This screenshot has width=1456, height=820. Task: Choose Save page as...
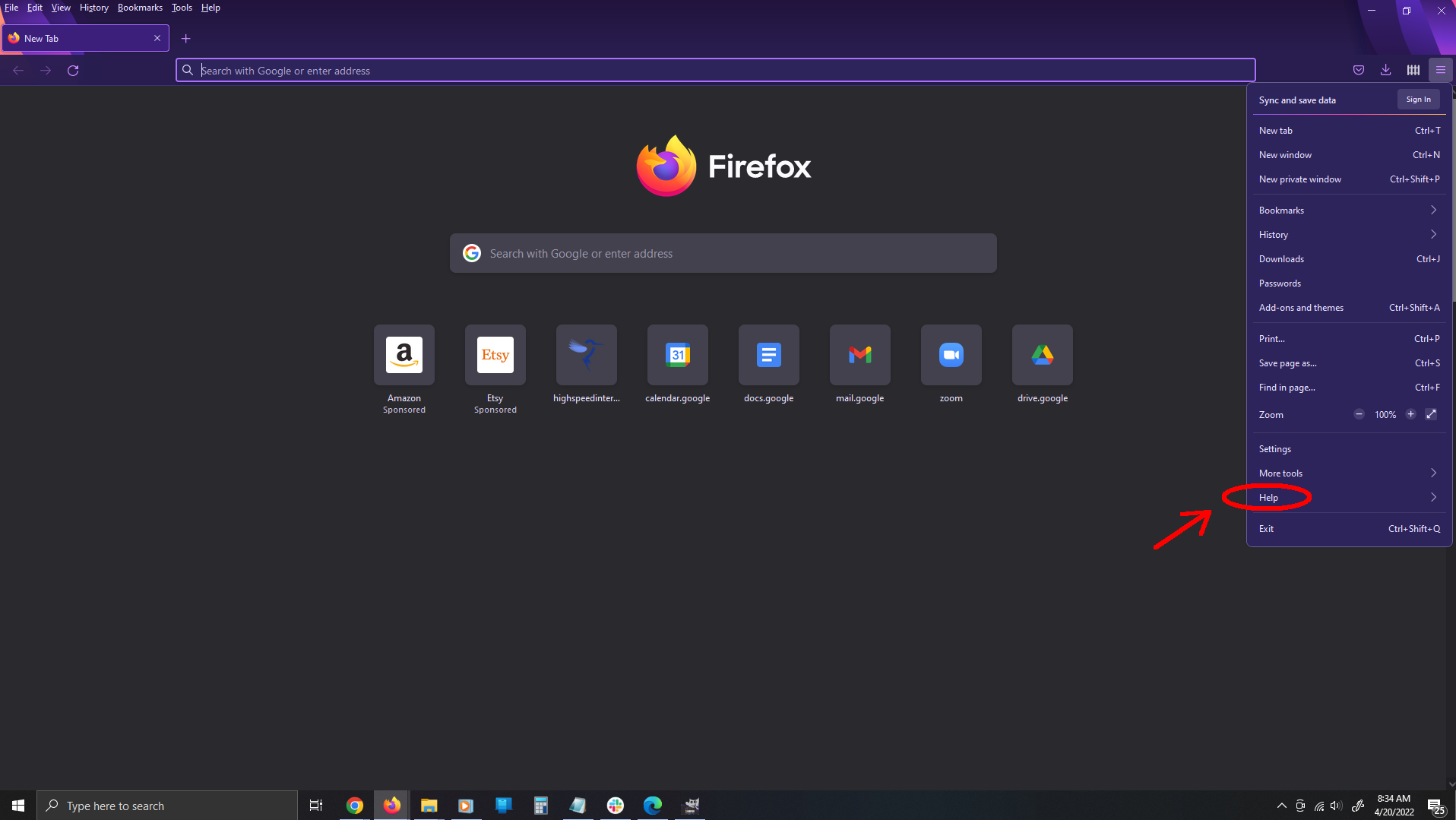(1349, 363)
